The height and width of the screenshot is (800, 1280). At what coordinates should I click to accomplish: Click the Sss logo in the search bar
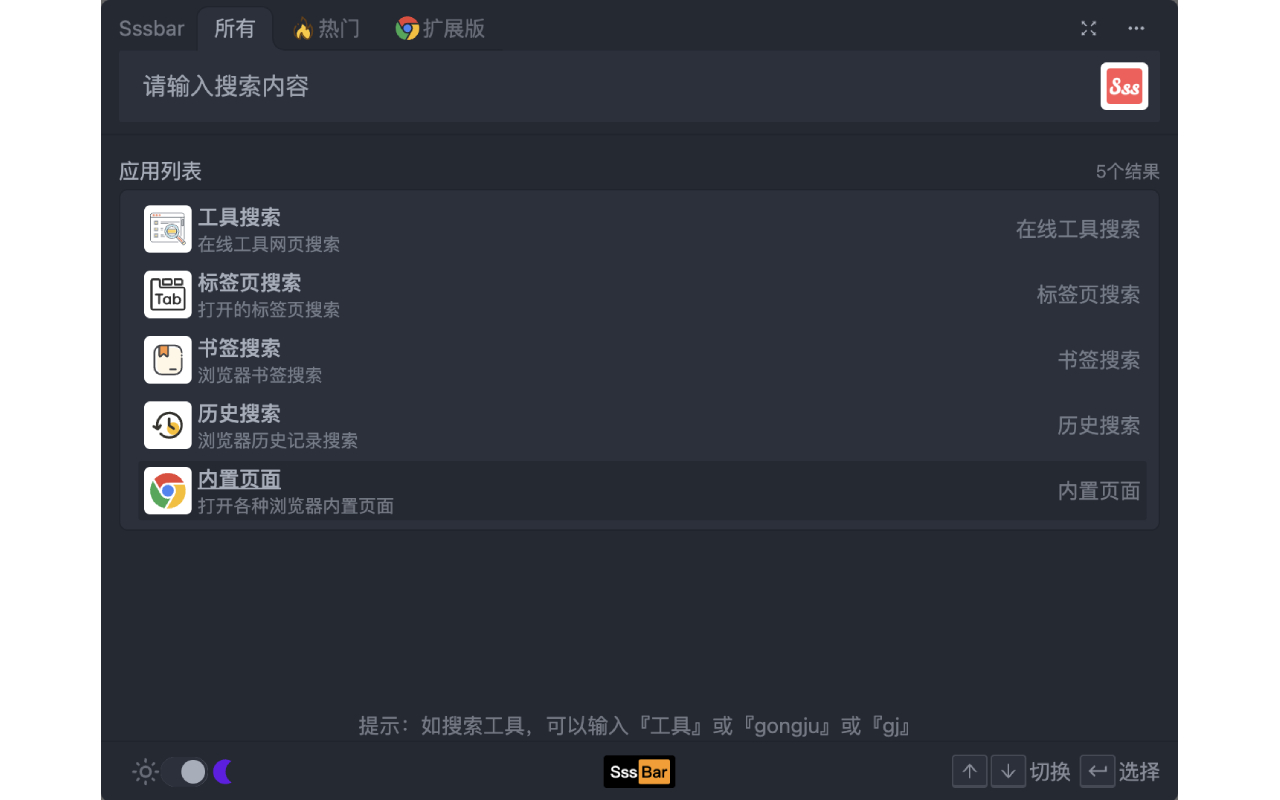pos(1124,86)
